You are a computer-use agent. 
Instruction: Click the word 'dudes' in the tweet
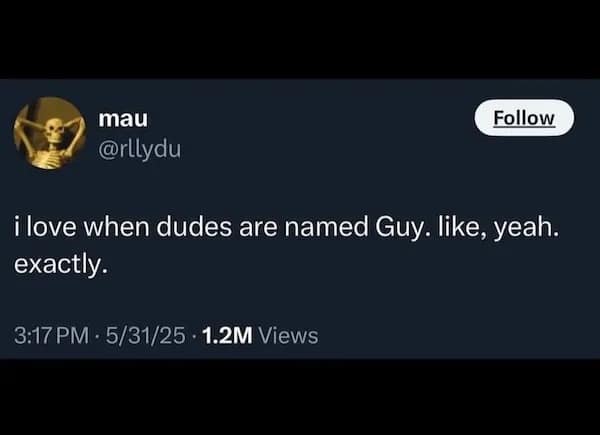tap(194, 227)
